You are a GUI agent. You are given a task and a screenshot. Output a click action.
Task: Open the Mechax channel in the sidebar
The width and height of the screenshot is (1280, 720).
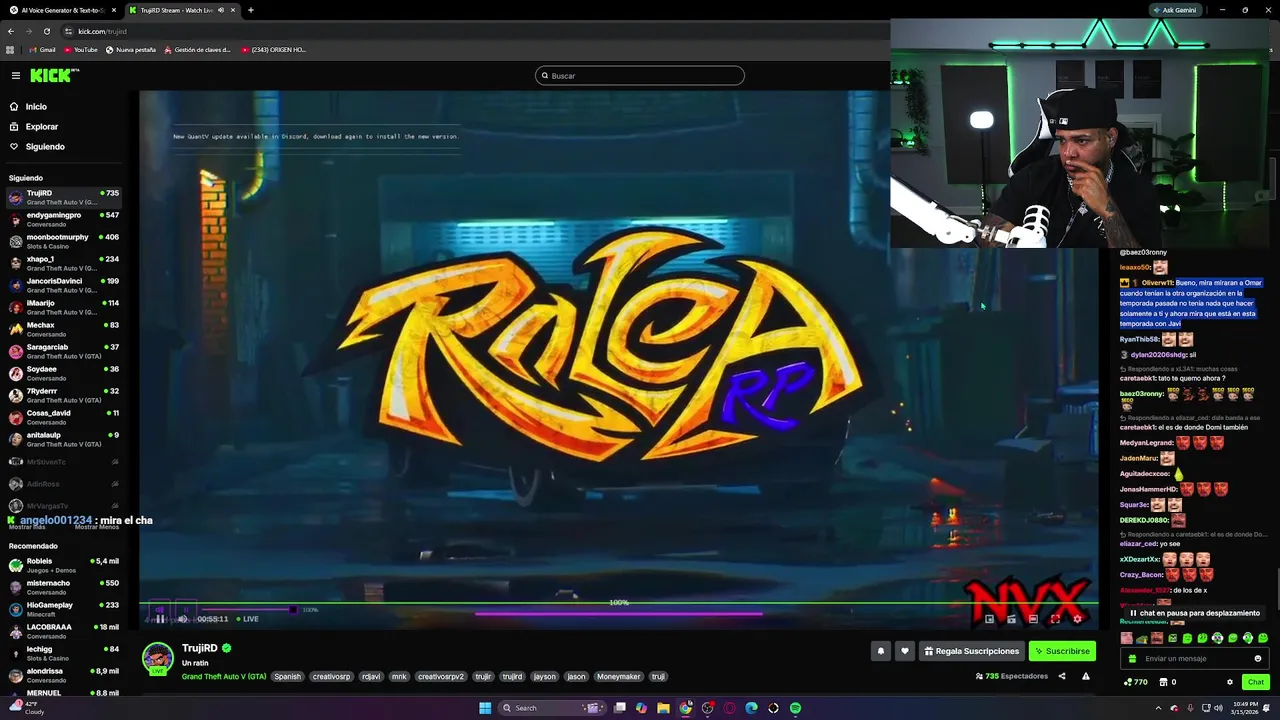(65, 329)
